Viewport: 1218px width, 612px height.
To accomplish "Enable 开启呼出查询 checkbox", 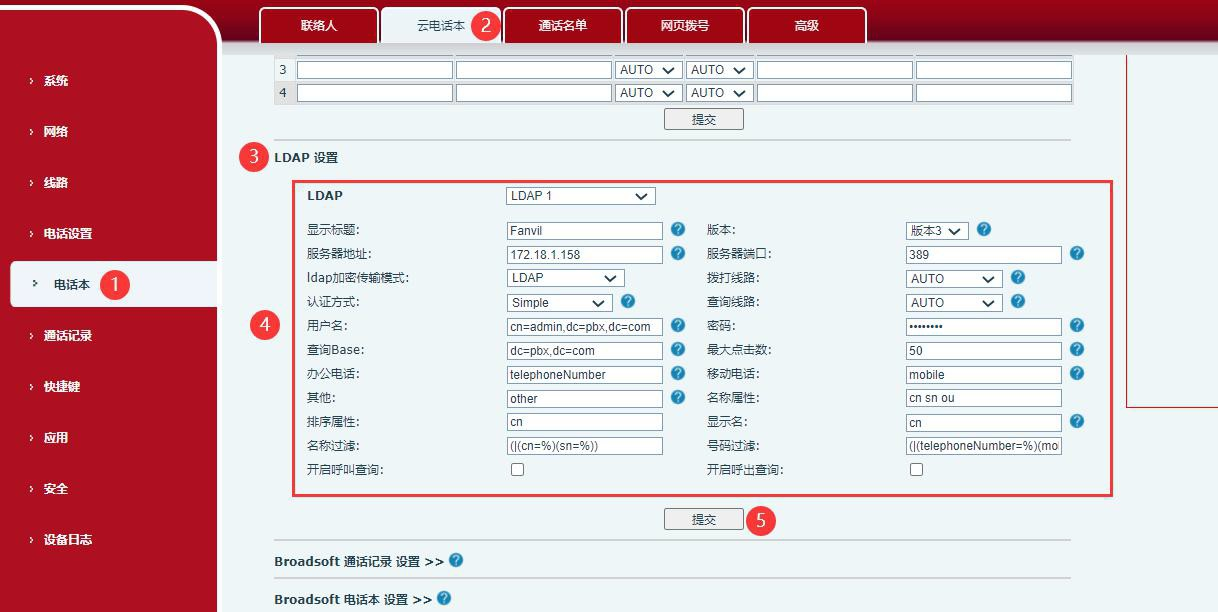I will [916, 469].
